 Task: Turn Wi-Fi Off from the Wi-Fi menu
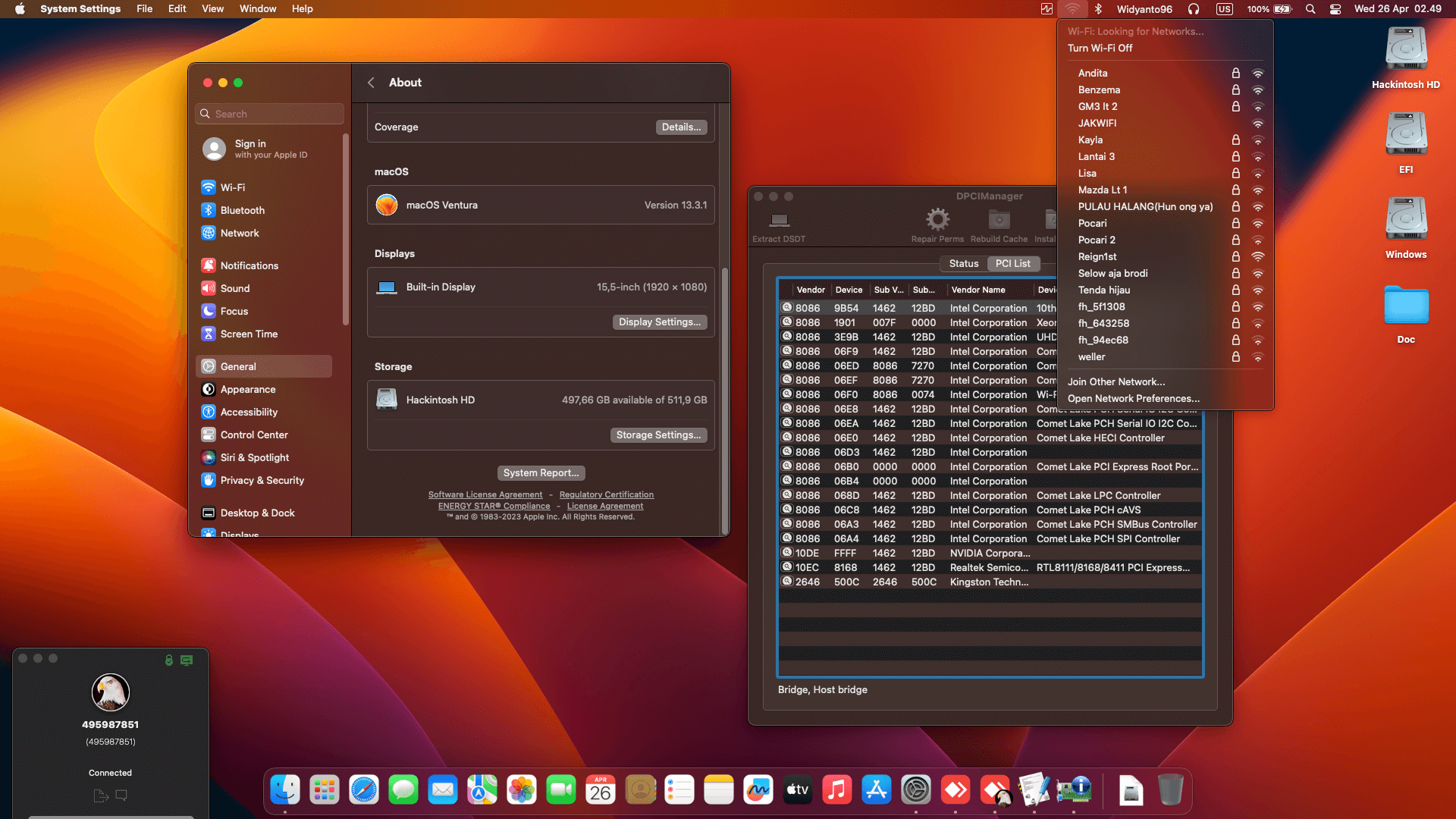1100,48
